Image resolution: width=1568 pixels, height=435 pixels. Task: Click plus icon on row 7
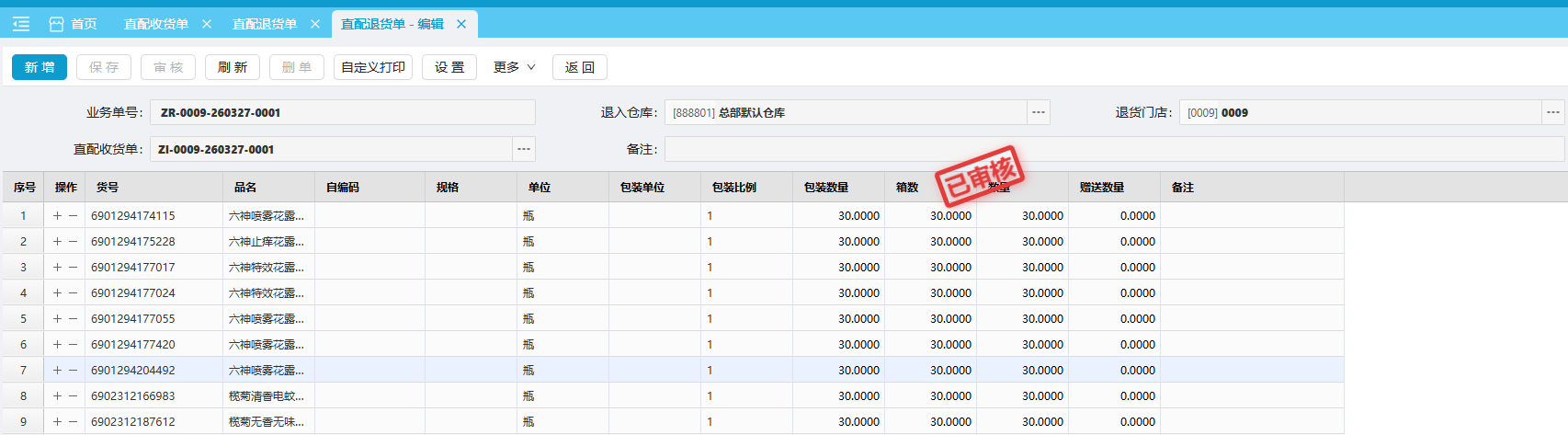[57, 371]
